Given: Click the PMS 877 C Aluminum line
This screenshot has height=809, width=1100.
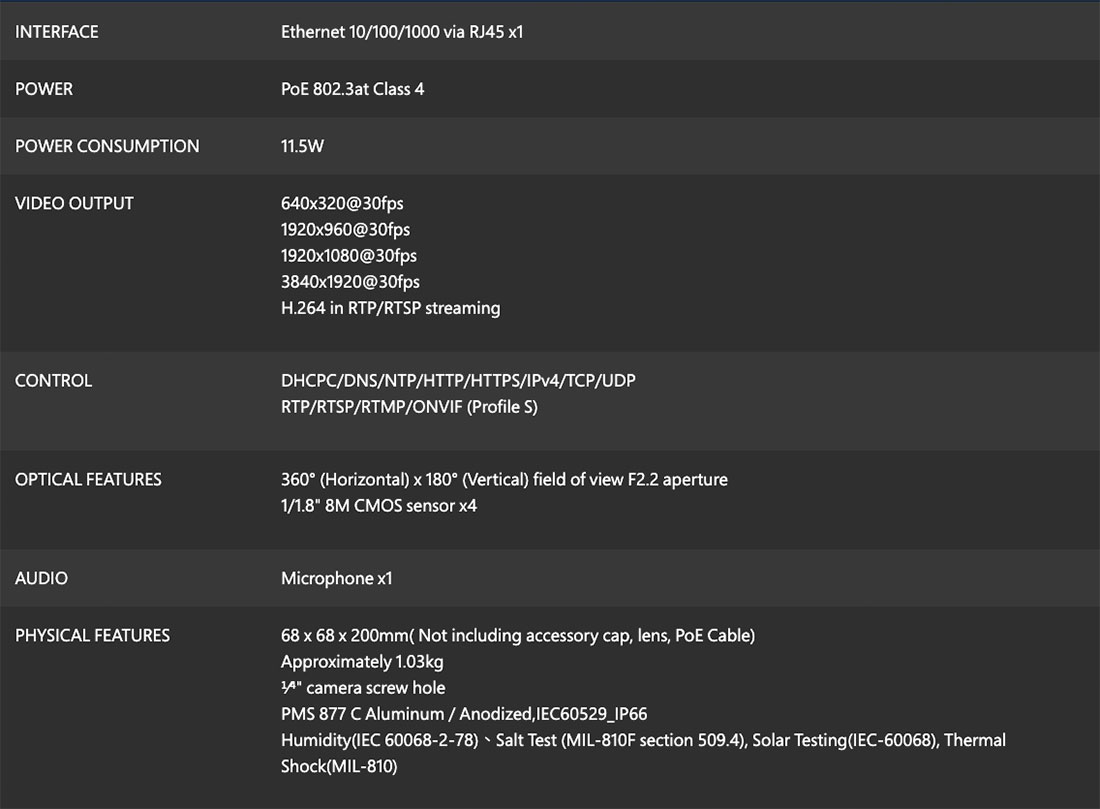Looking at the screenshot, I should pos(464,714).
